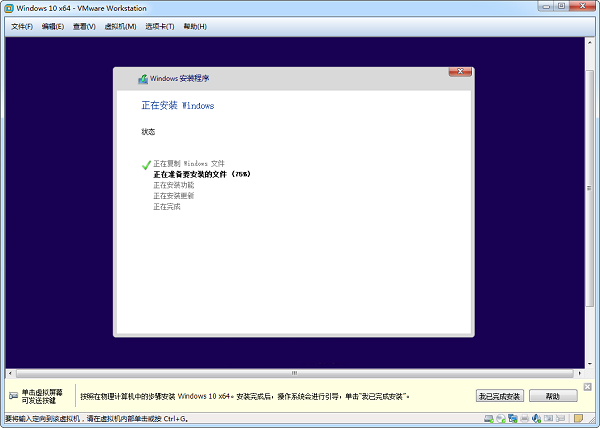Screen dimensions: 600x428
Task: Click the 我已完成安装 button
Action: [x=500, y=396]
